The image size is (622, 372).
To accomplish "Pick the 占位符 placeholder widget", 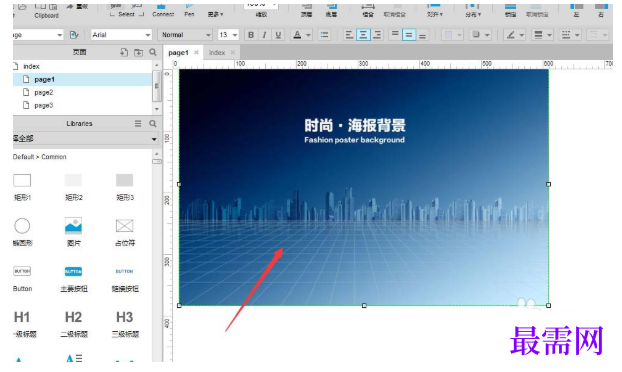I will click(x=125, y=232).
